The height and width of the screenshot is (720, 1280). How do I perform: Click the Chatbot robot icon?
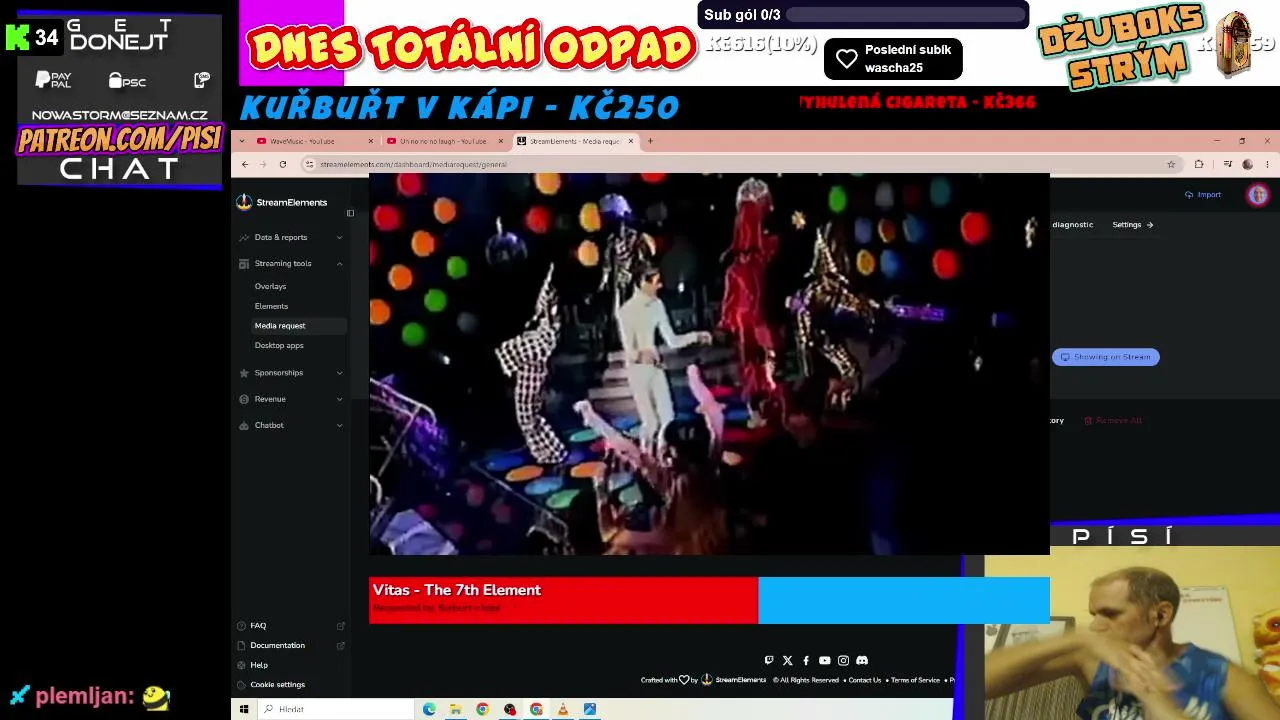tap(244, 425)
